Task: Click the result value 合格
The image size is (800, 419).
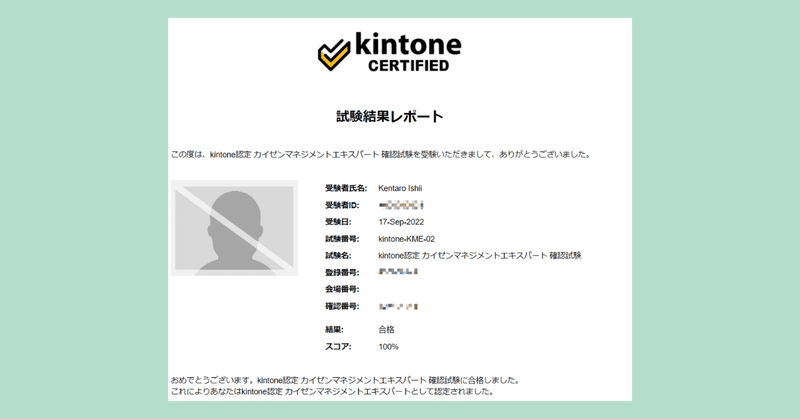Action: pyautogui.click(x=386, y=330)
